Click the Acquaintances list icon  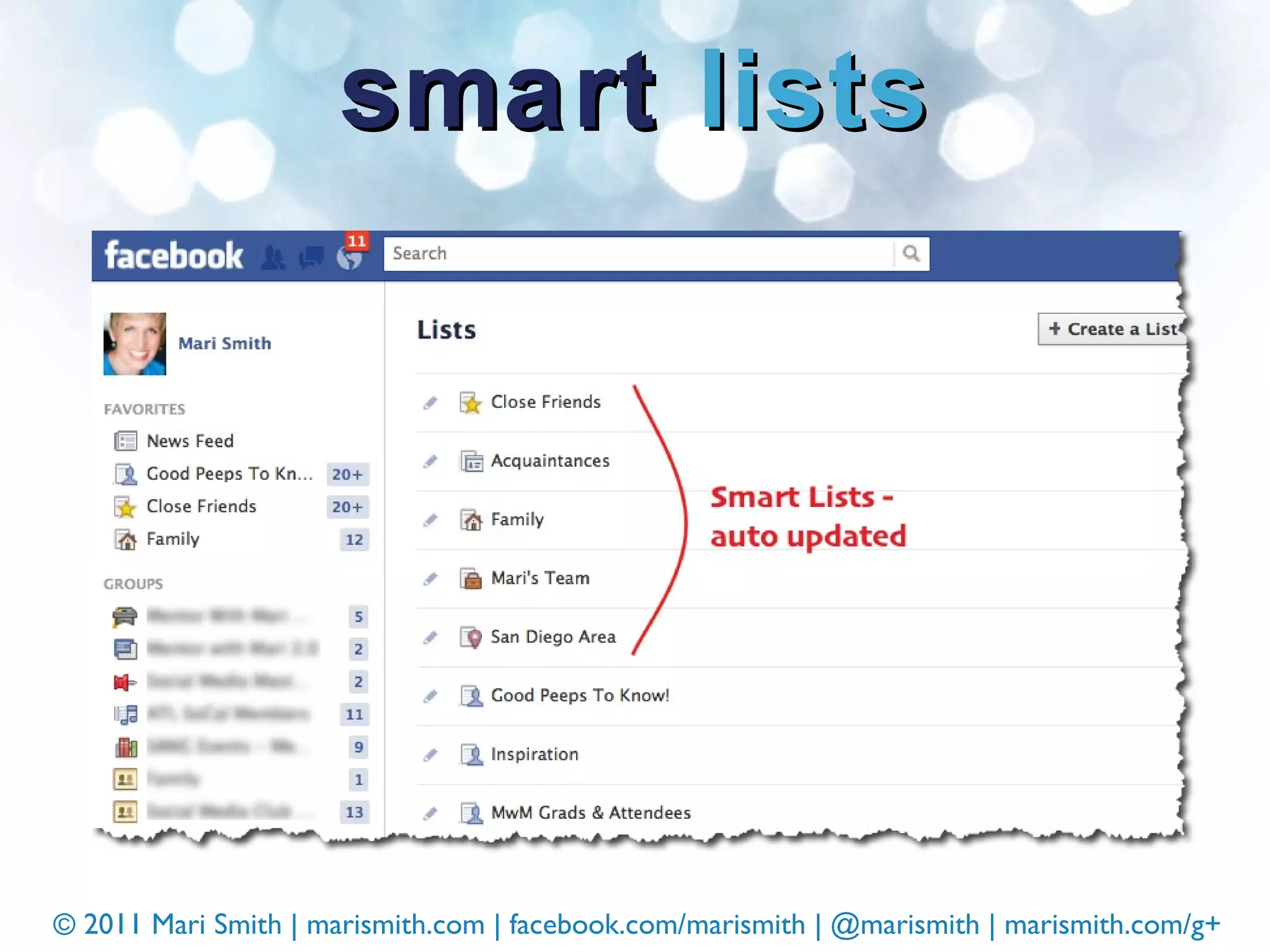(471, 461)
